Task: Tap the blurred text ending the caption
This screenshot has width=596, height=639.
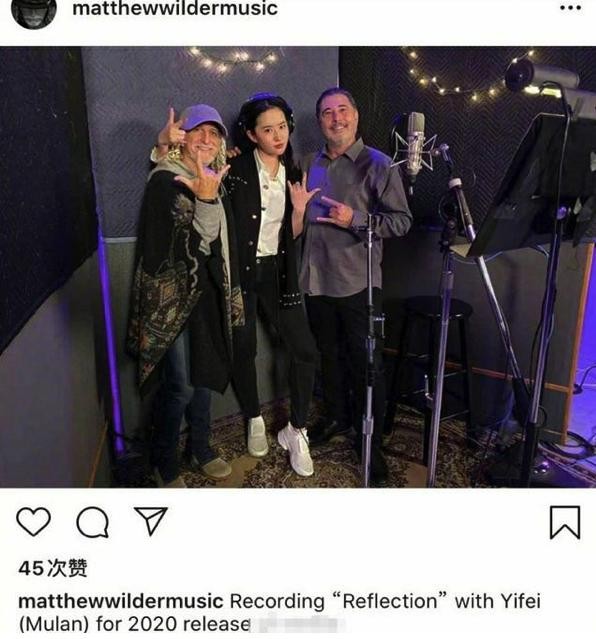Action: (298, 624)
